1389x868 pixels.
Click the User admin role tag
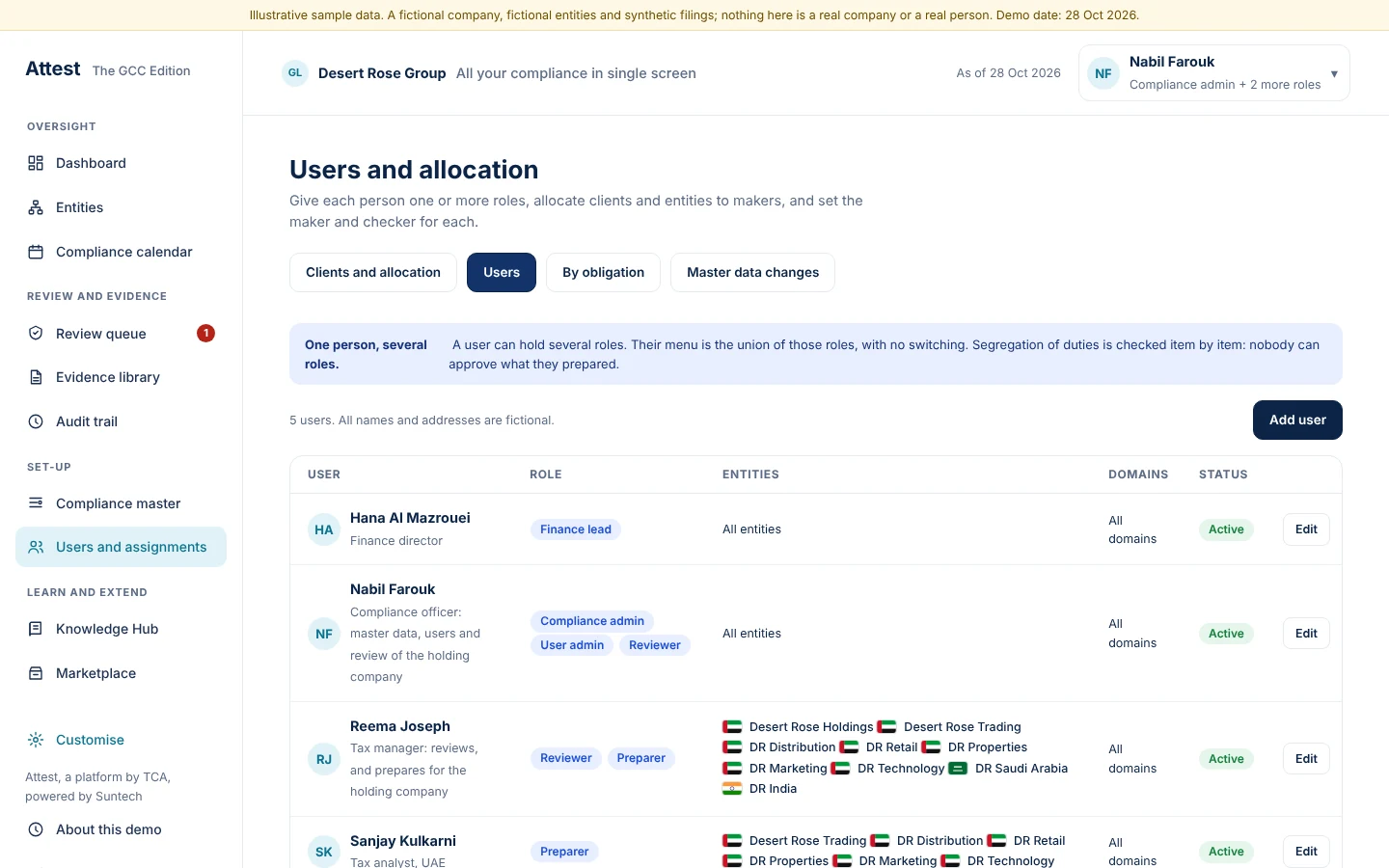(572, 645)
